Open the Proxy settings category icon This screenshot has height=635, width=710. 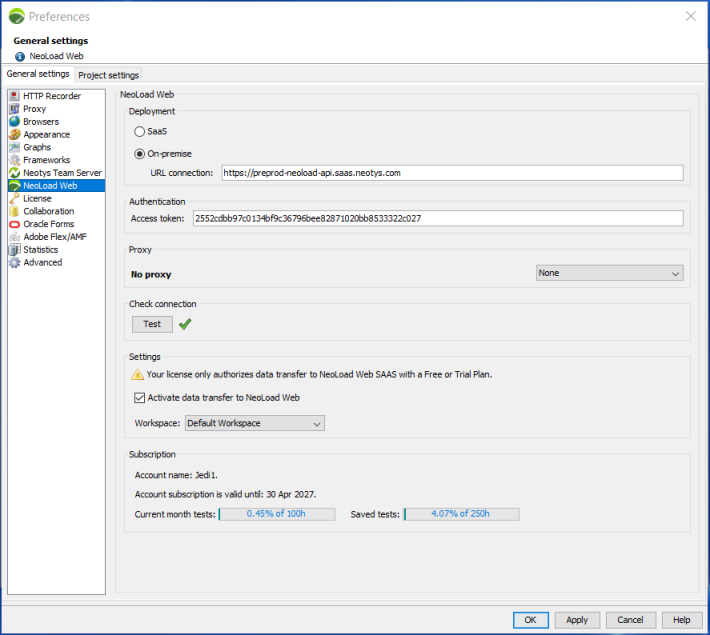(14, 109)
